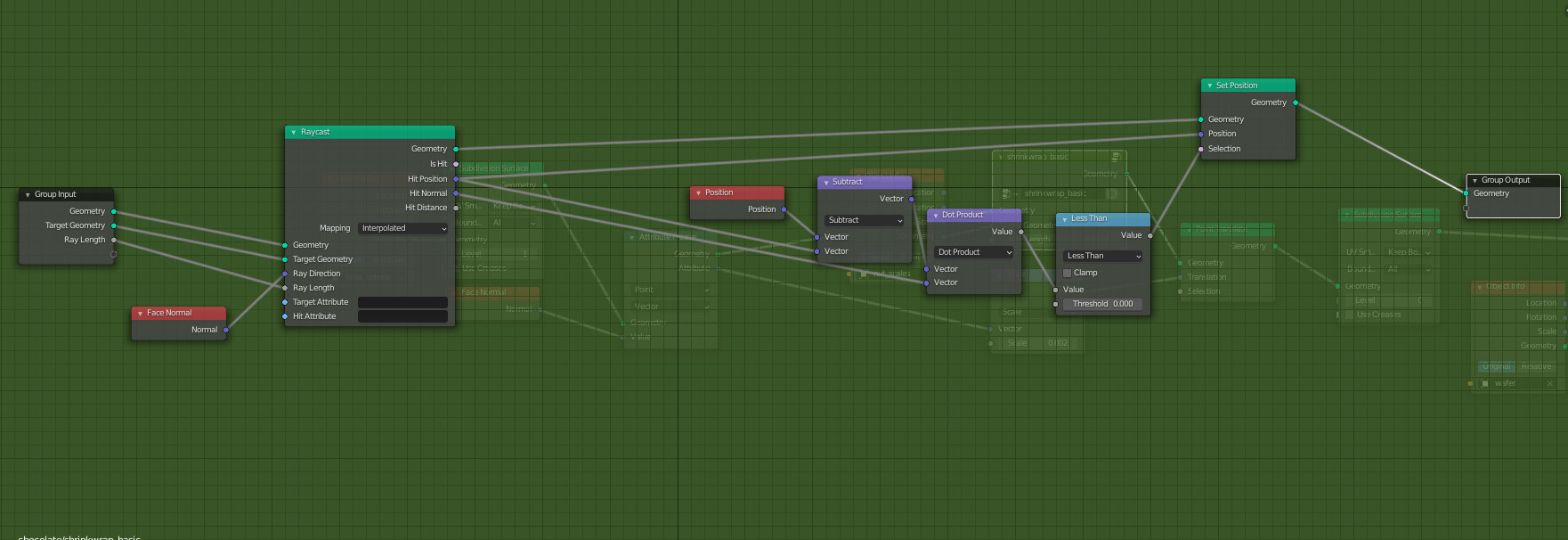Click Raycast's Hit Normal output socket

click(x=456, y=193)
